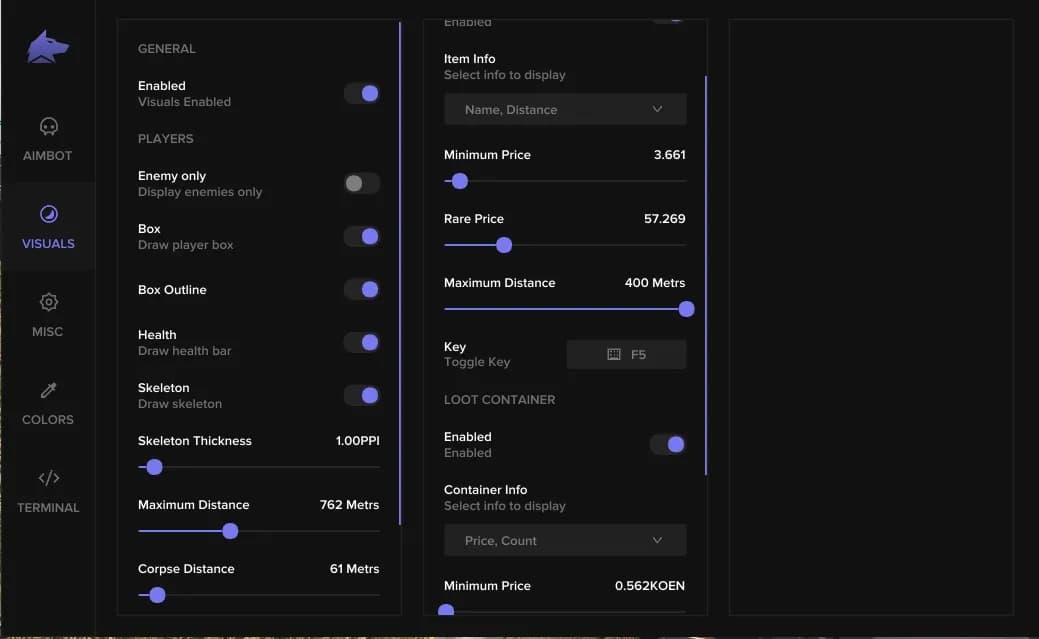Click the keyboard icon beside F5

click(x=614, y=355)
